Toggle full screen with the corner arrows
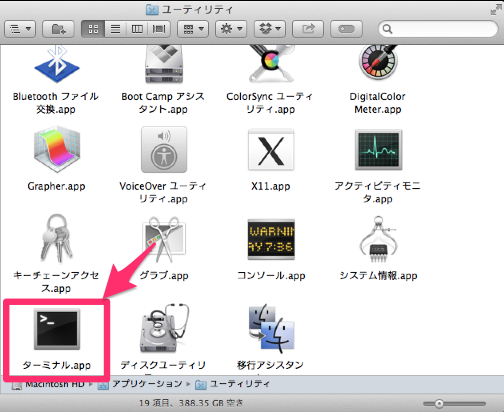 (x=495, y=10)
